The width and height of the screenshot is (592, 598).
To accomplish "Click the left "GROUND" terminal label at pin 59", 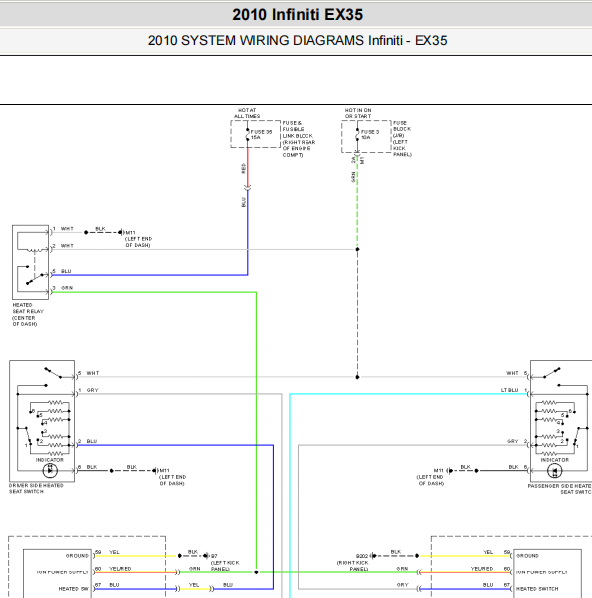I will [77, 556].
